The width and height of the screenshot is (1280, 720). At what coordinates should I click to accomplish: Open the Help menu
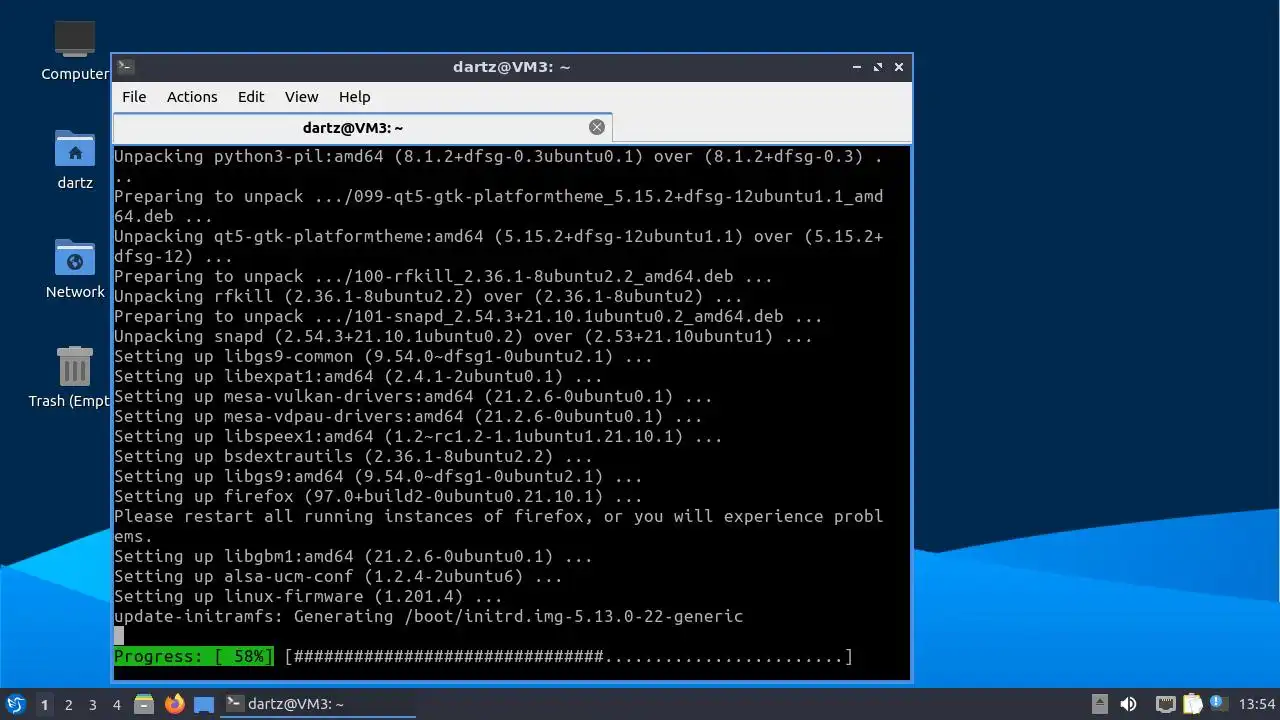(354, 97)
